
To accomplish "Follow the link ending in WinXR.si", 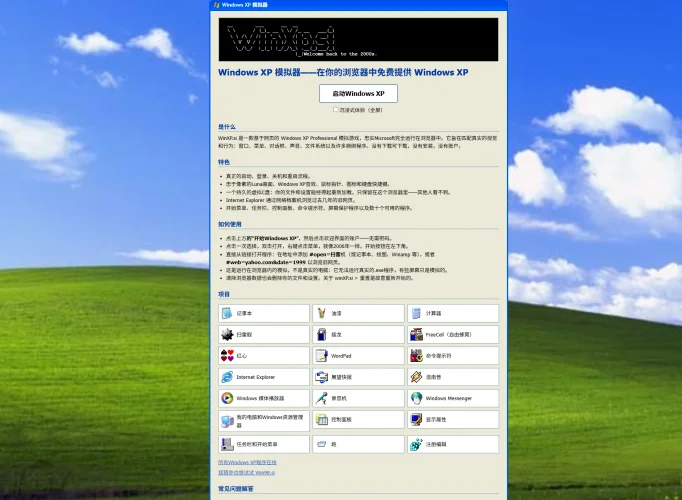I will [247, 473].
